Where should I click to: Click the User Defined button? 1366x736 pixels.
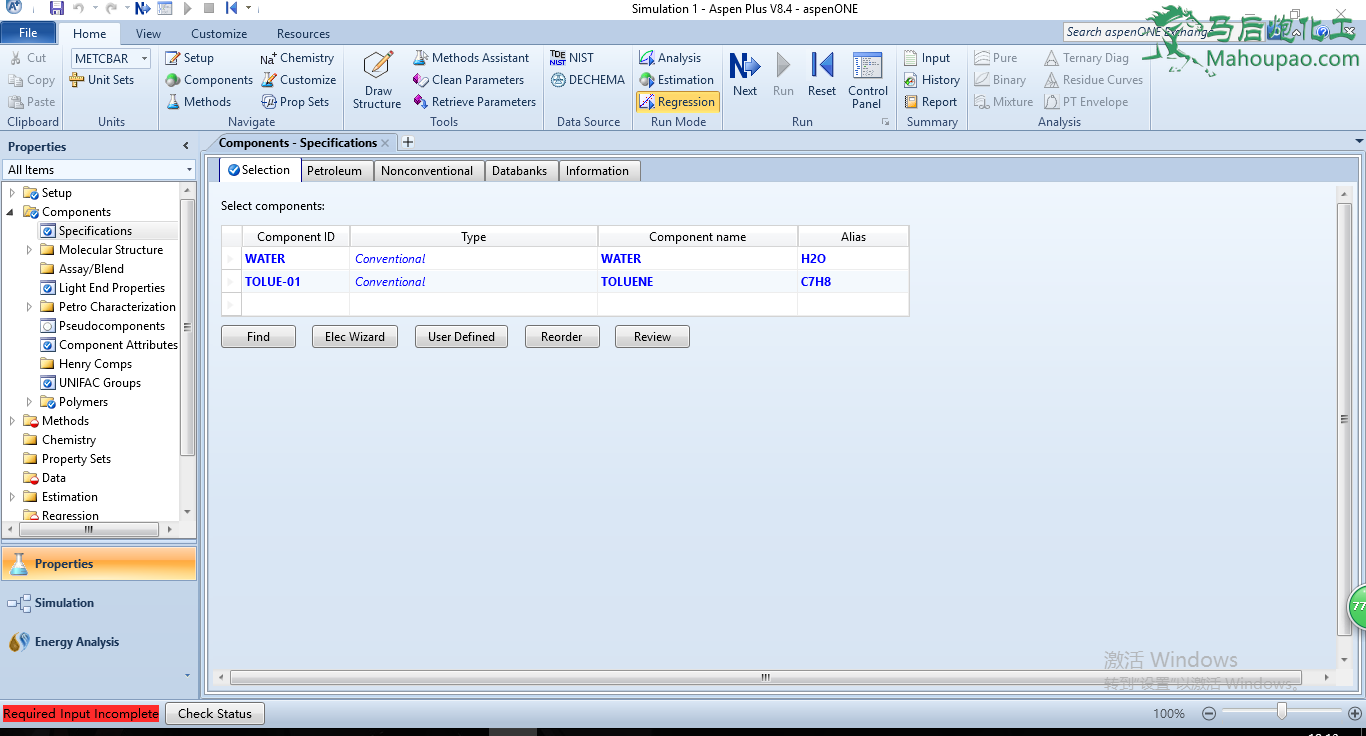pyautogui.click(x=461, y=337)
